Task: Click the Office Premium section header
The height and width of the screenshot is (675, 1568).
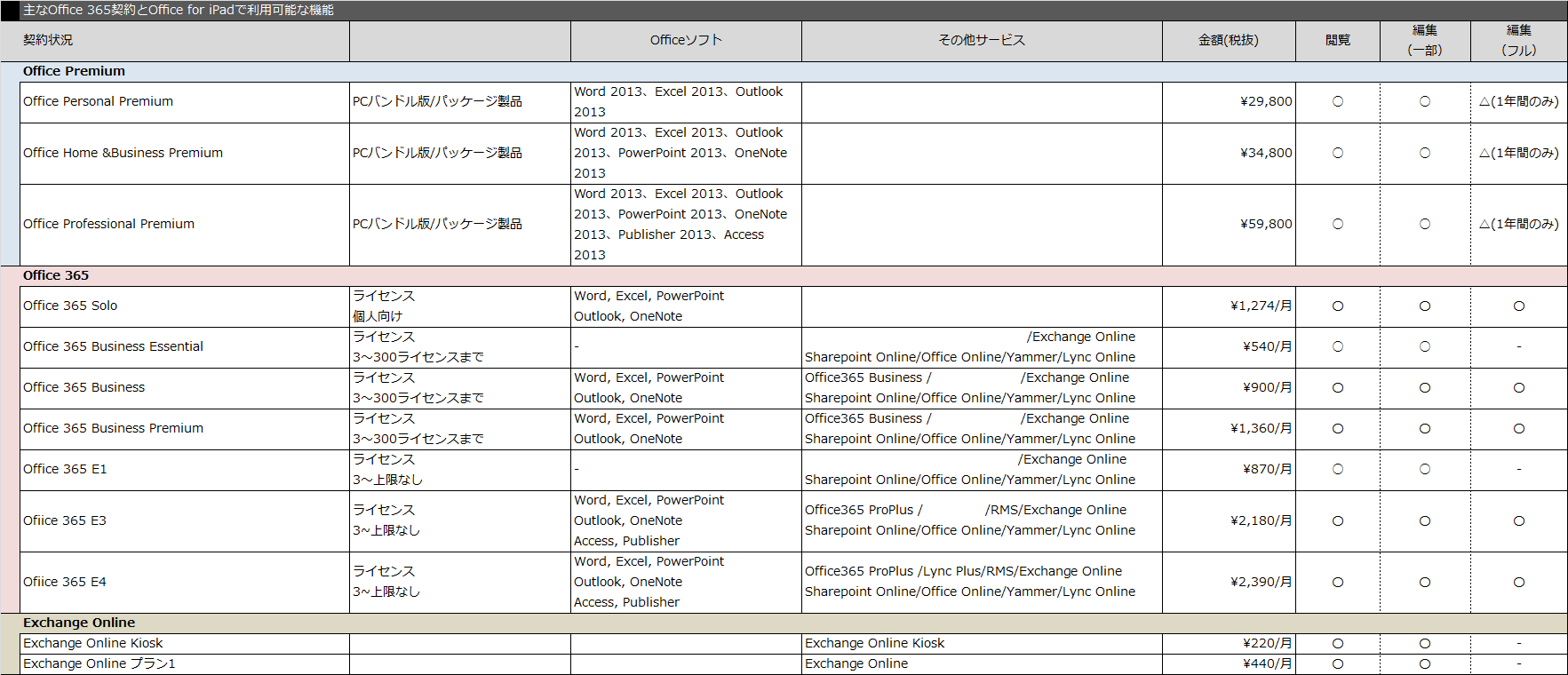Action: point(784,72)
